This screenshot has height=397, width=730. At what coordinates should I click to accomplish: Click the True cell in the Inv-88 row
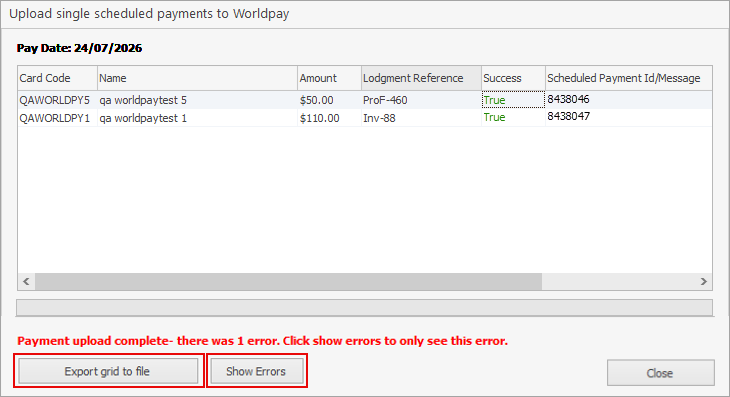pos(513,117)
